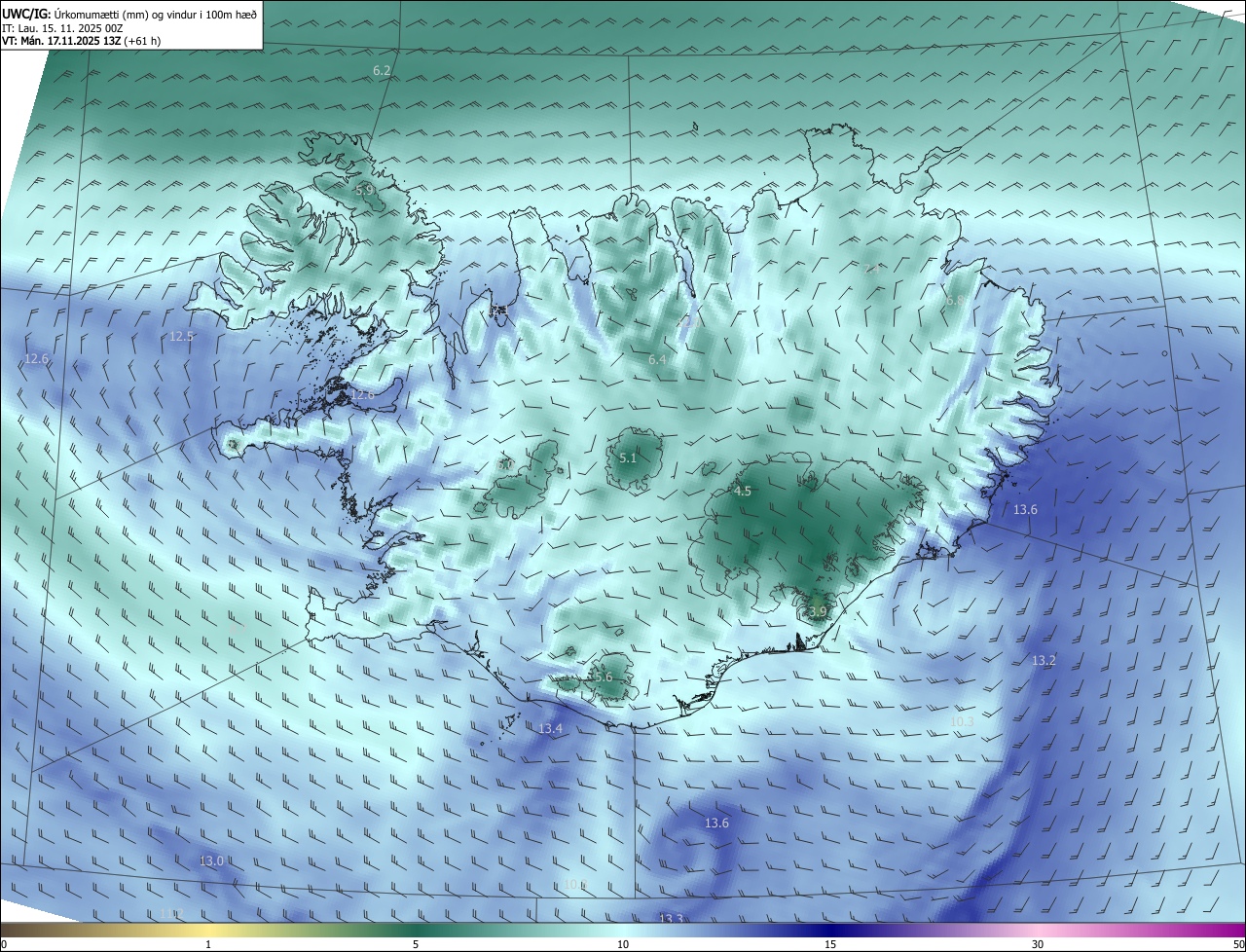Click the 10.3 value on the map
1246x952 pixels.
(x=962, y=722)
